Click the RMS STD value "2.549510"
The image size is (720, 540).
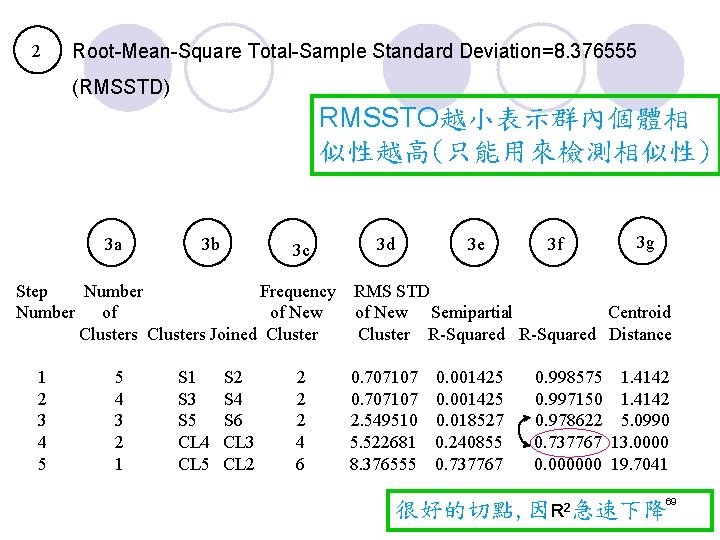[384, 420]
